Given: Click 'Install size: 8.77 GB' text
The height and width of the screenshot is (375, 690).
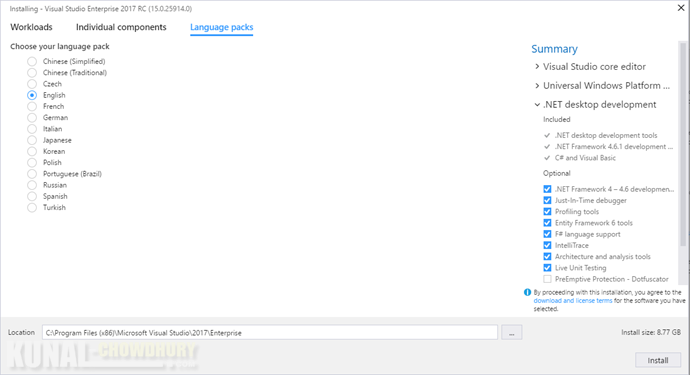Looking at the screenshot, I should coord(651,332).
